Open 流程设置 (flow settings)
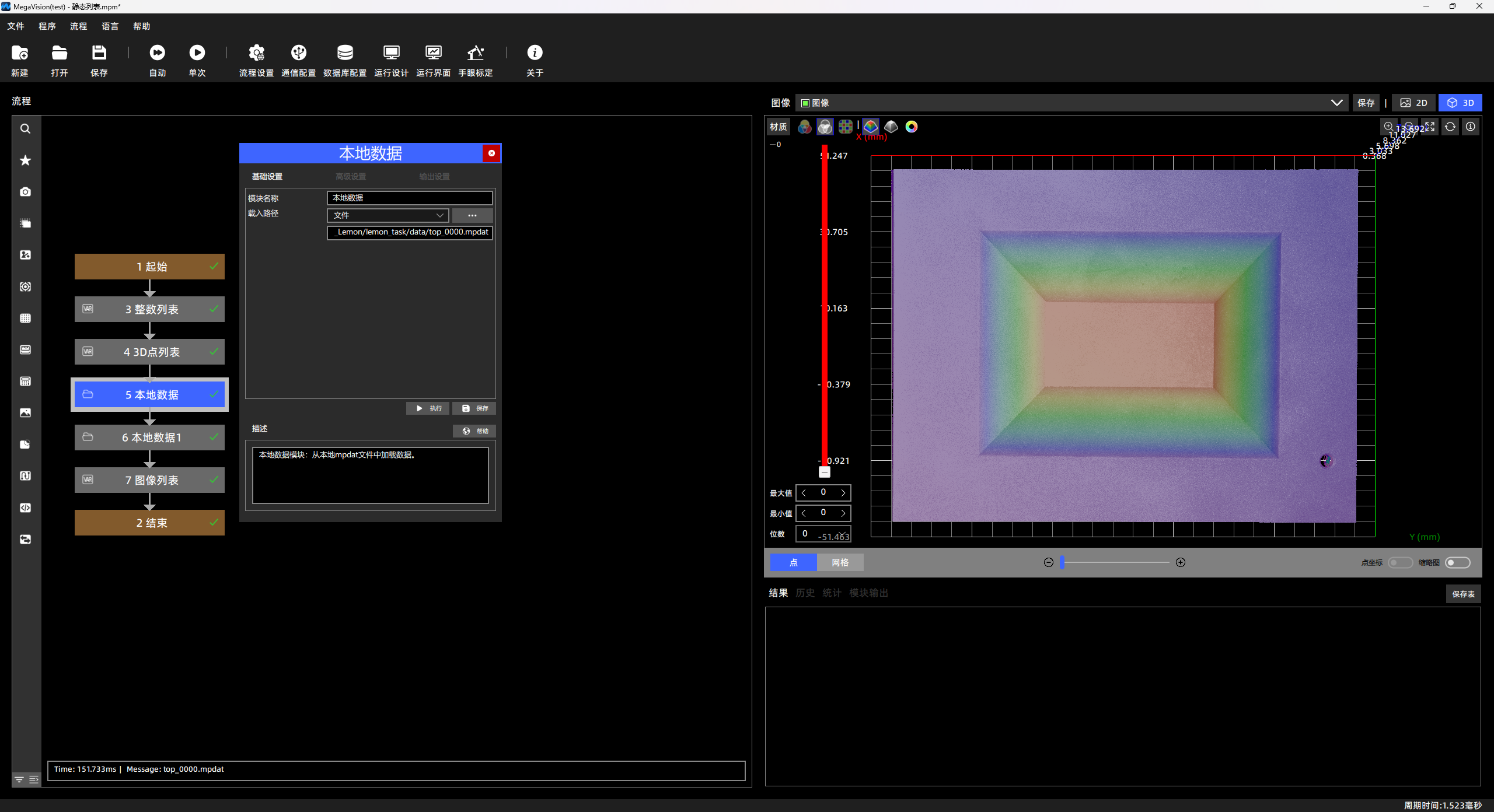Screen dimensions: 1494x812 [x=257, y=53]
